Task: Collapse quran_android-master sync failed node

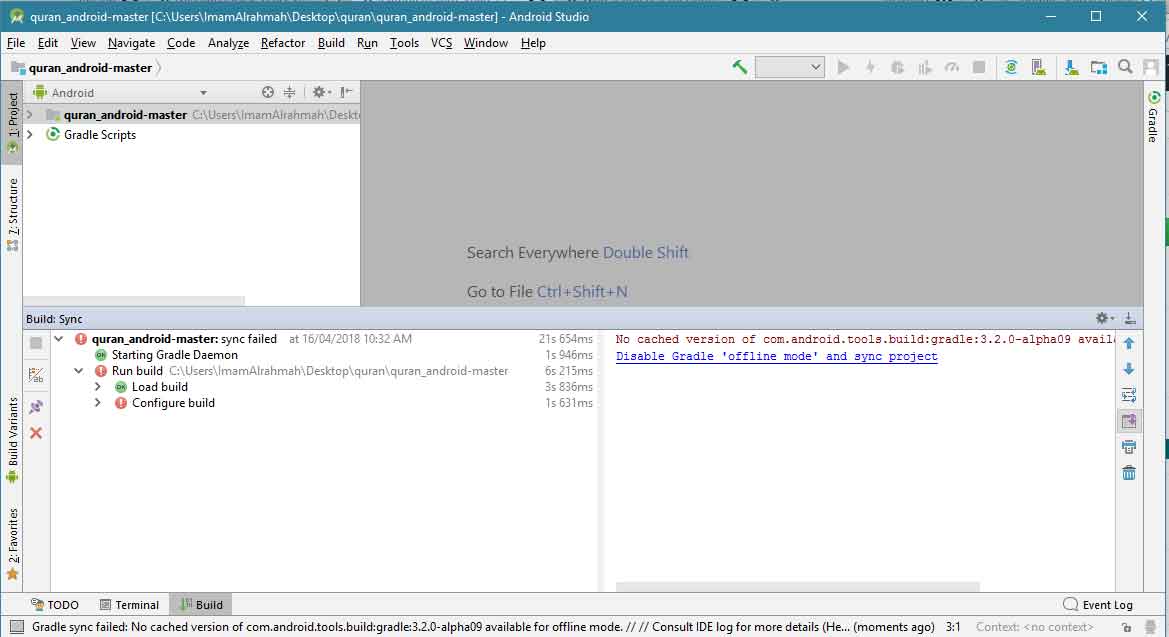Action: pyautogui.click(x=59, y=339)
